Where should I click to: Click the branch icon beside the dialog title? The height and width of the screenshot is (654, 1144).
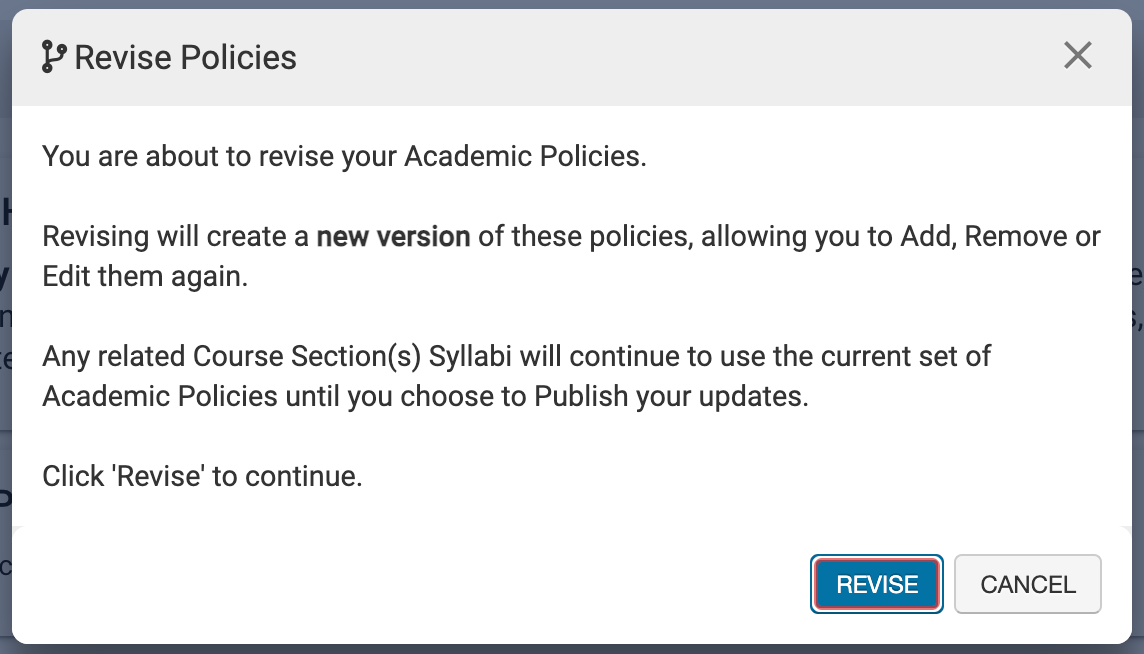pos(53,57)
